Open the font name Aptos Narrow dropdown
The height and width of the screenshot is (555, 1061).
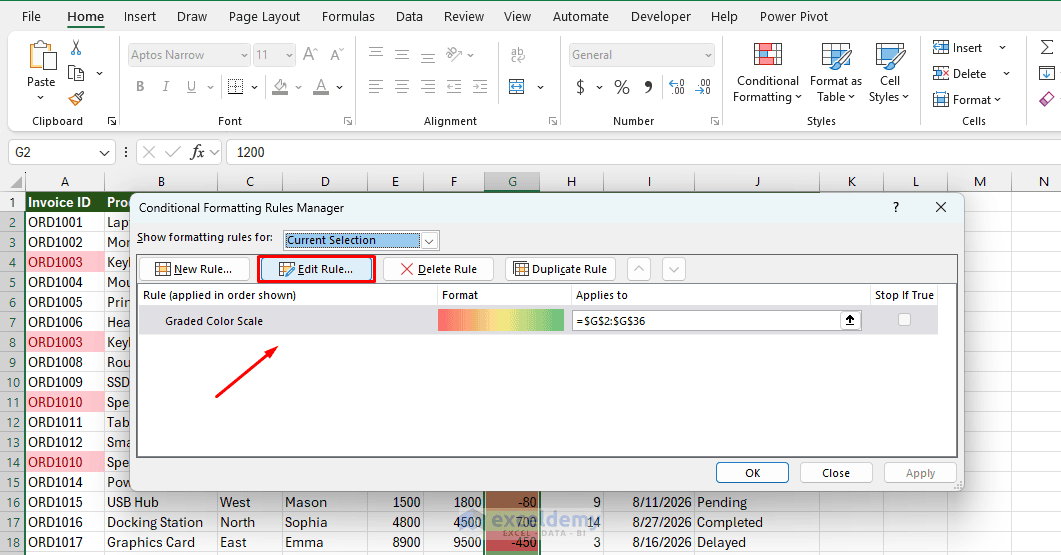(x=244, y=55)
